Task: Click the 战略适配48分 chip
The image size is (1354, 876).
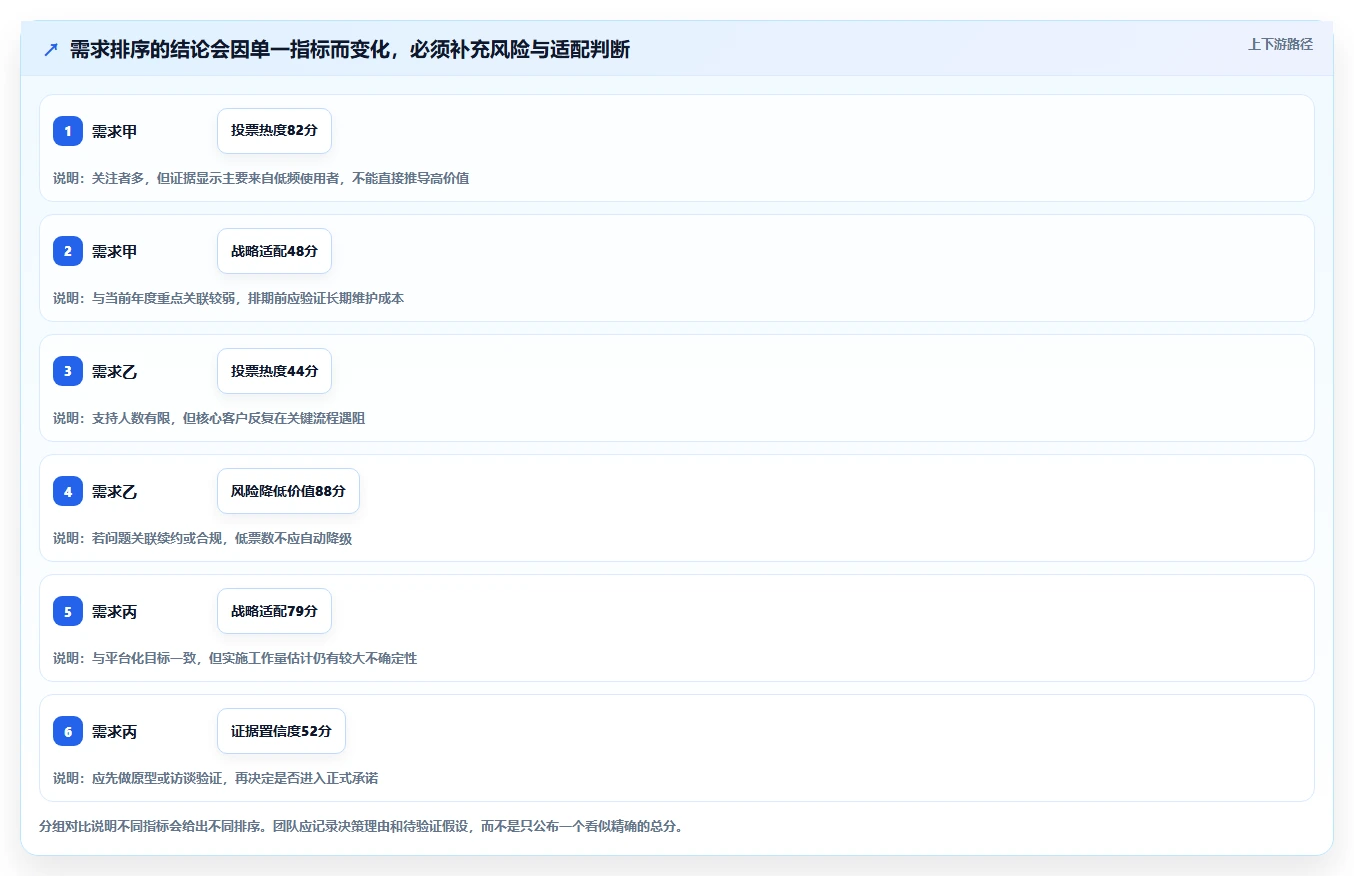Action: [x=274, y=251]
